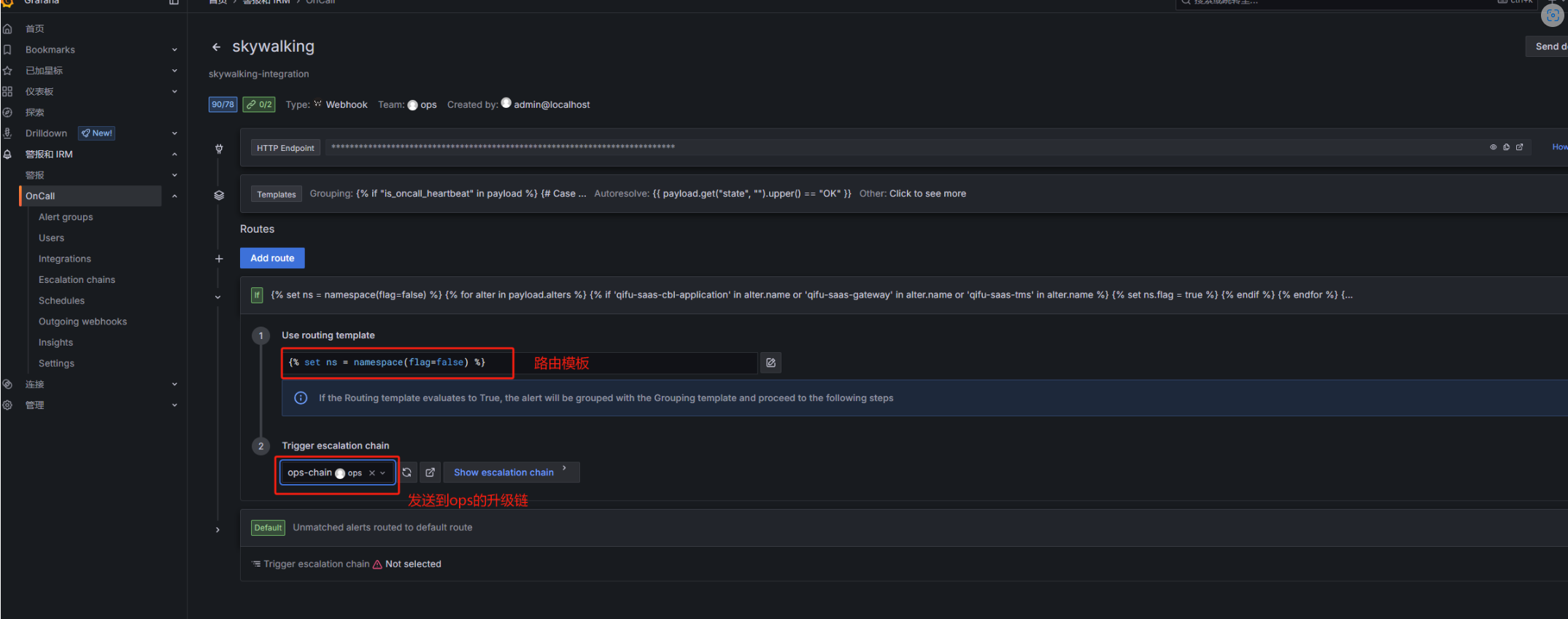Collapse the OnCall sidebar submenu
The height and width of the screenshot is (619, 1568).
click(174, 196)
